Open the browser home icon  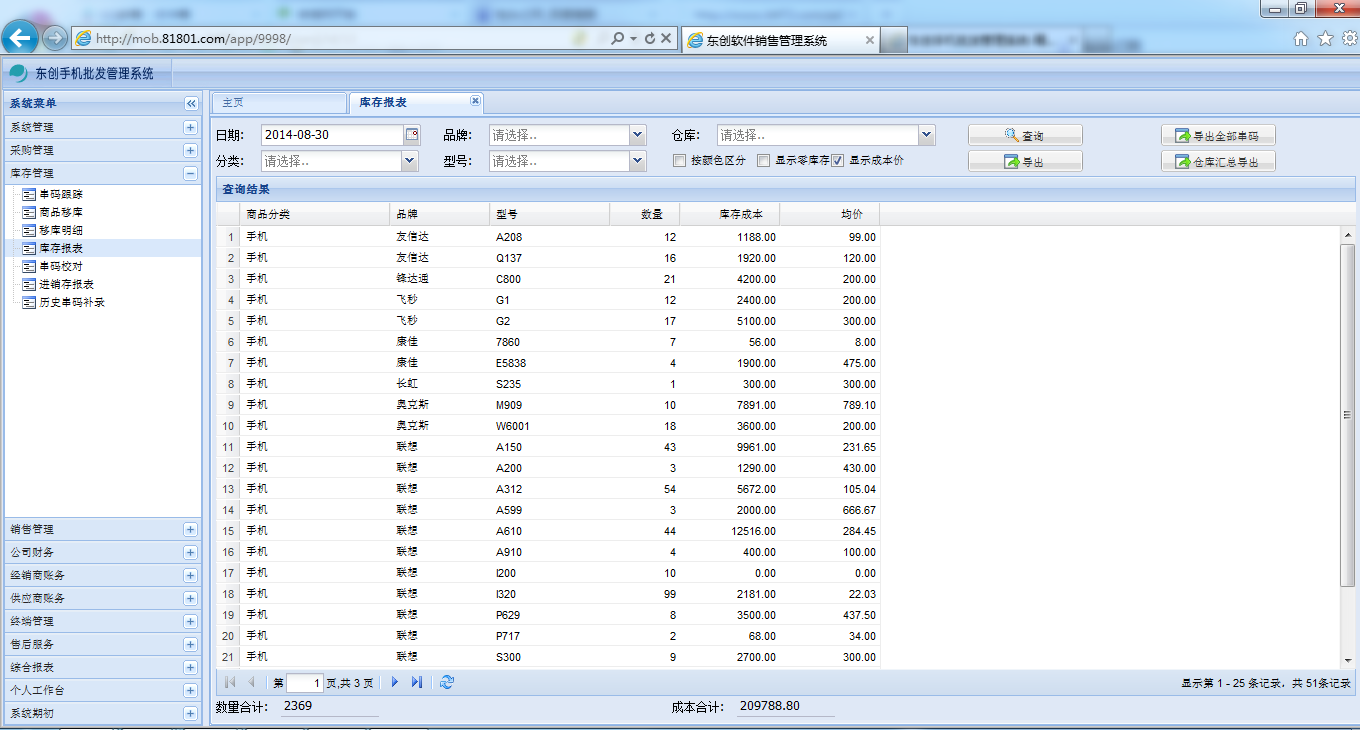pyautogui.click(x=1301, y=39)
